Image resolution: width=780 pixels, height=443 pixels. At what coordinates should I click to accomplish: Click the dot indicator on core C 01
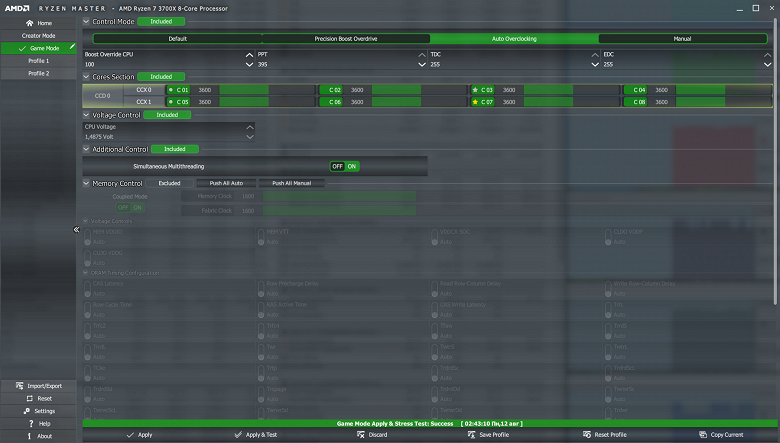(x=171, y=90)
